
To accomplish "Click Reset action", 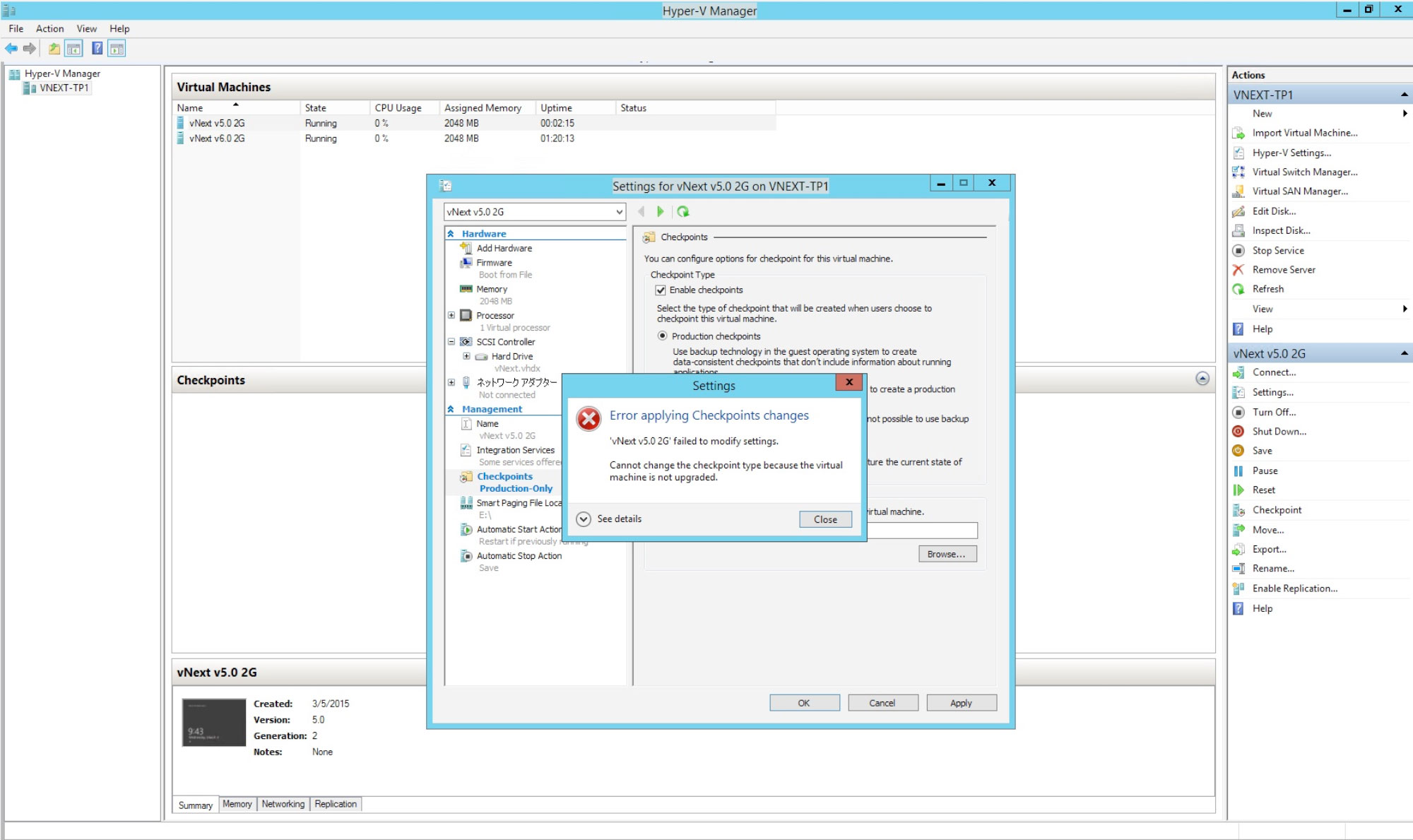I will coord(1264,490).
